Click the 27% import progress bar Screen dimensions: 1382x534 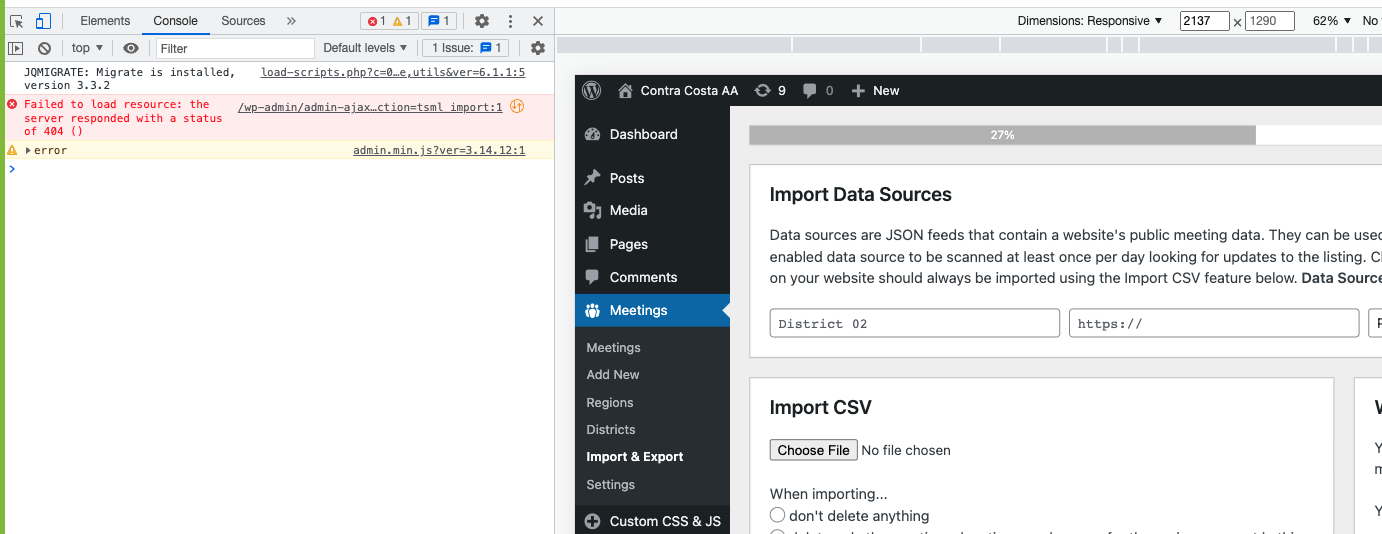(1002, 135)
